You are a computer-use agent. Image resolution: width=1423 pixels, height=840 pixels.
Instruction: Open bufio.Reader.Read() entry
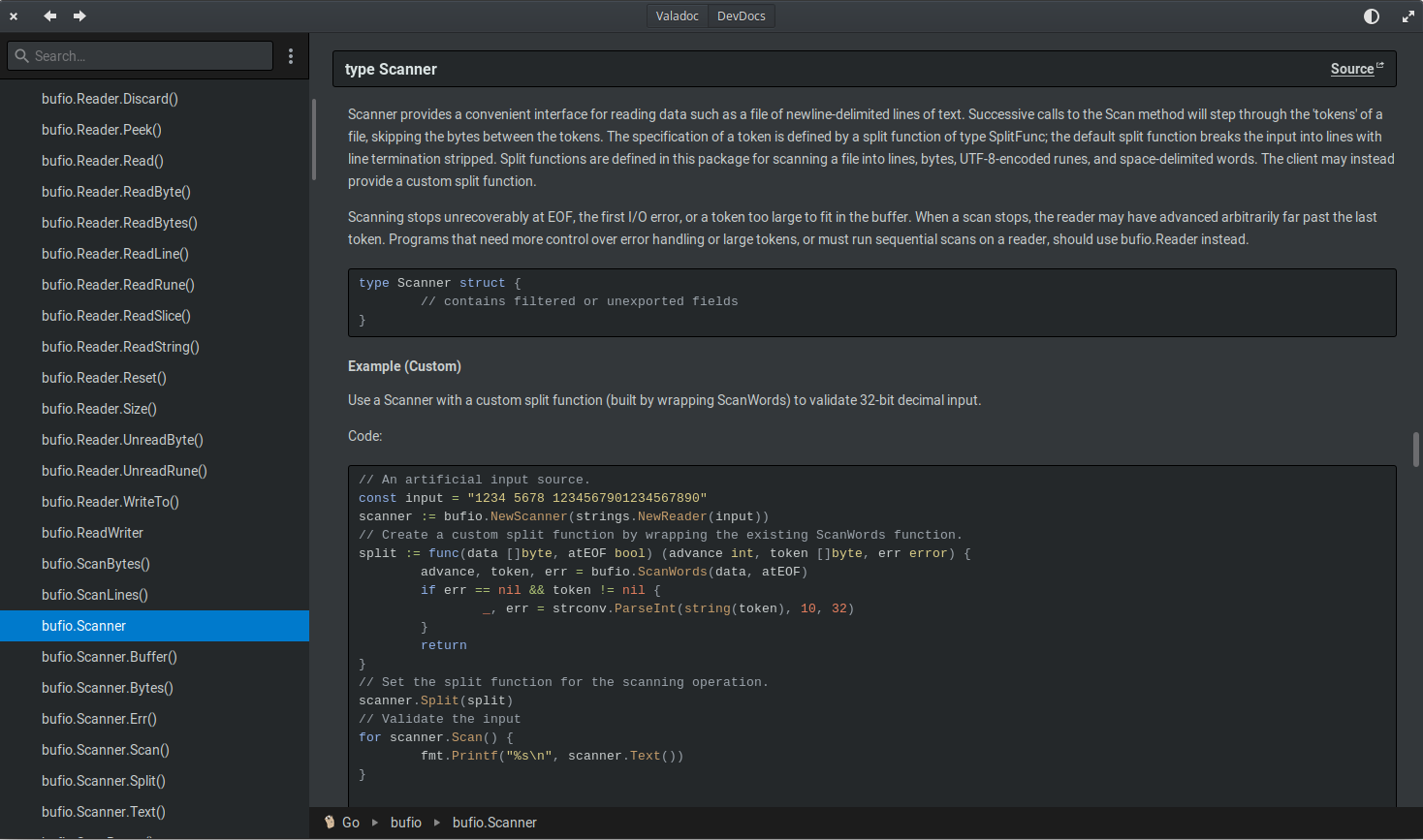[x=155, y=161]
